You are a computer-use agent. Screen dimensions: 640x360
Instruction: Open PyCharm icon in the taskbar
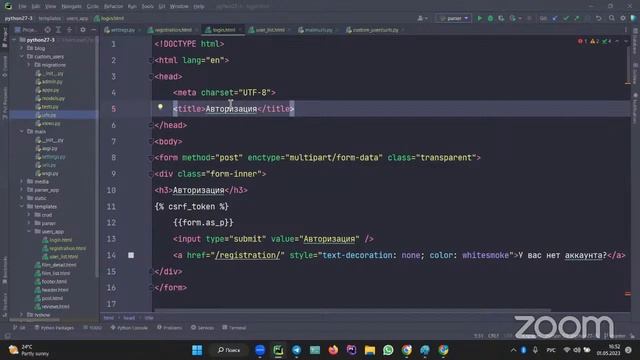pos(278,350)
